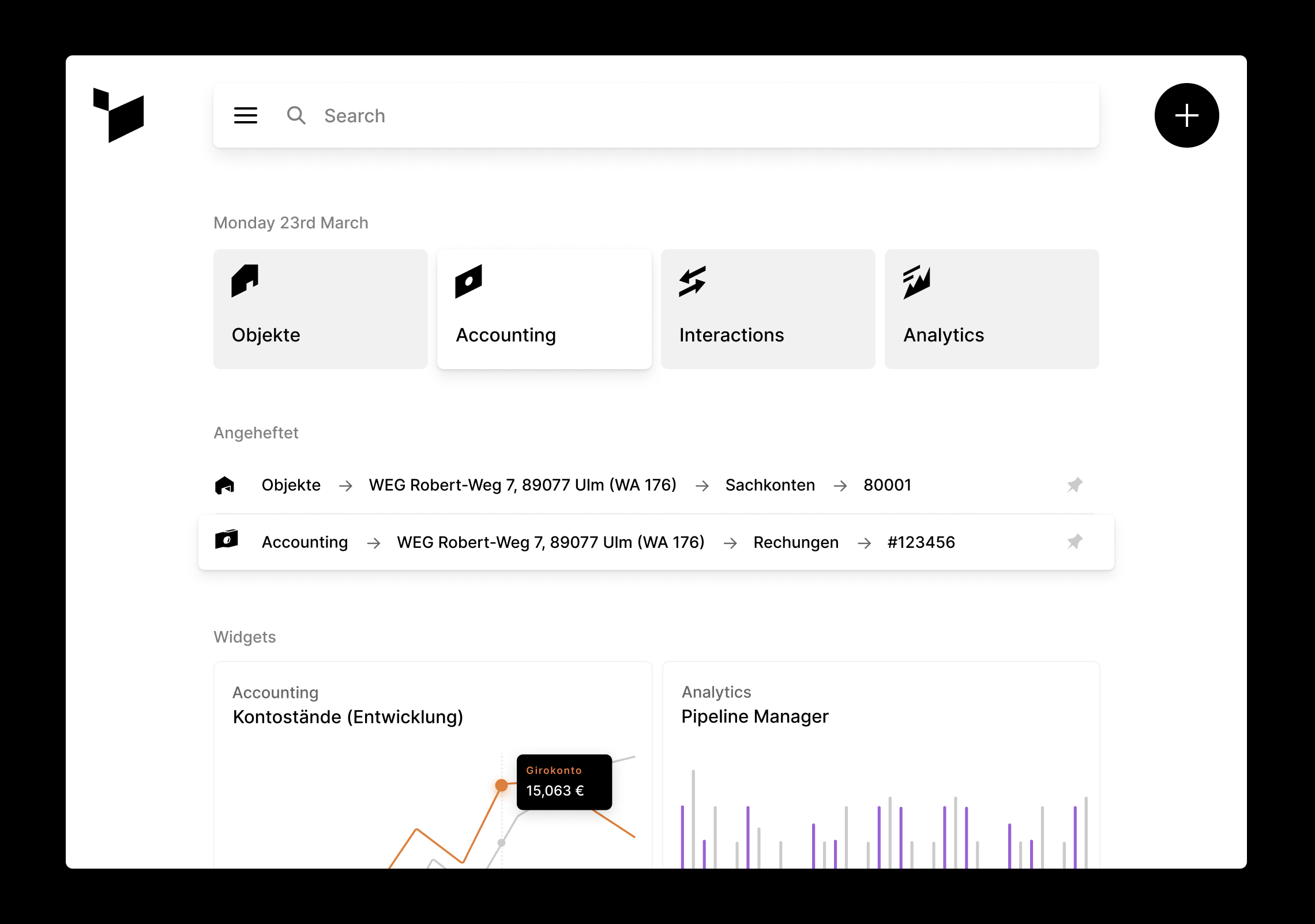Click the Rechungen breadcrumb
The height and width of the screenshot is (924, 1315).
tap(796, 542)
